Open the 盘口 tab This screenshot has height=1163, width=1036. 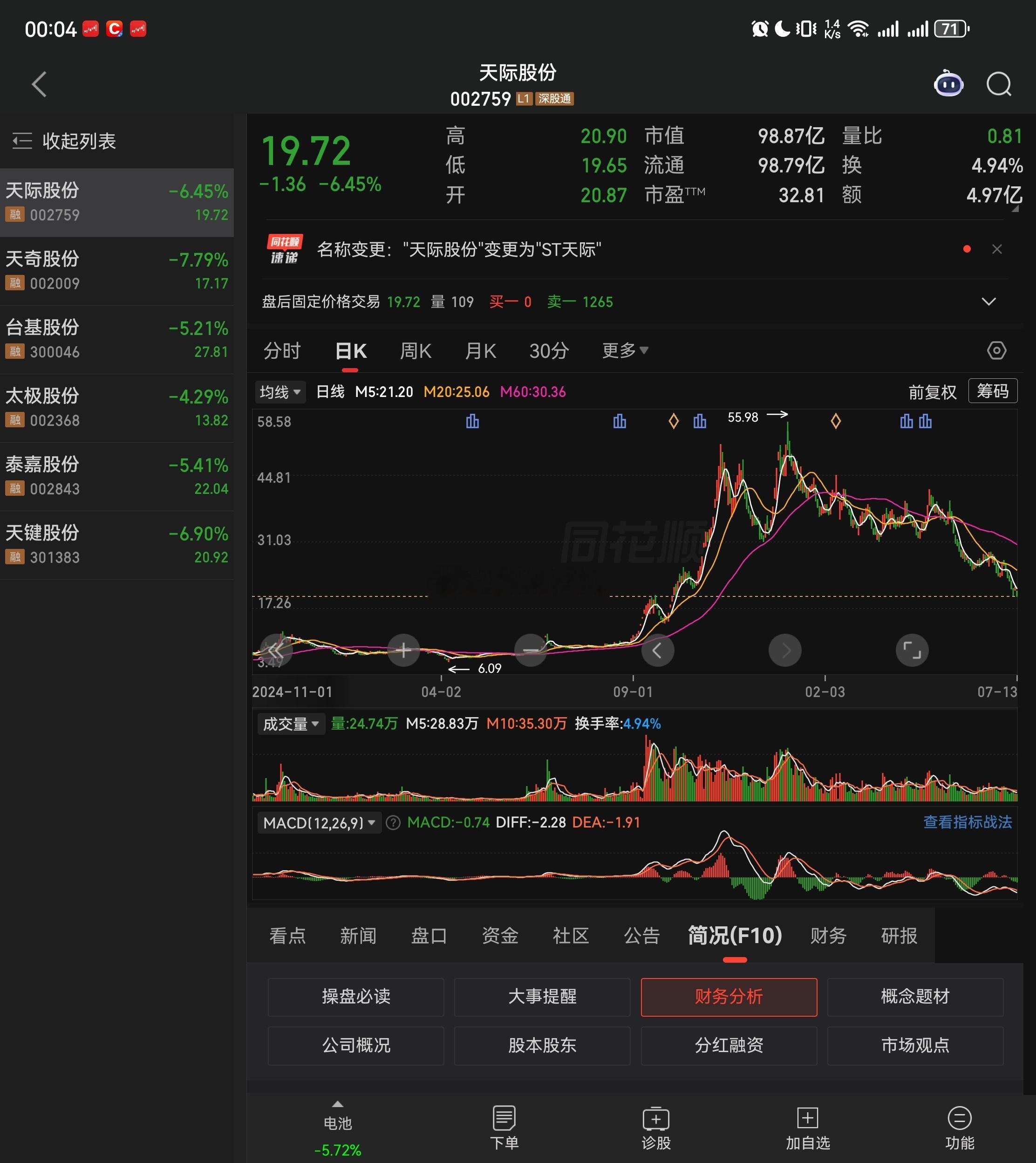tap(429, 935)
